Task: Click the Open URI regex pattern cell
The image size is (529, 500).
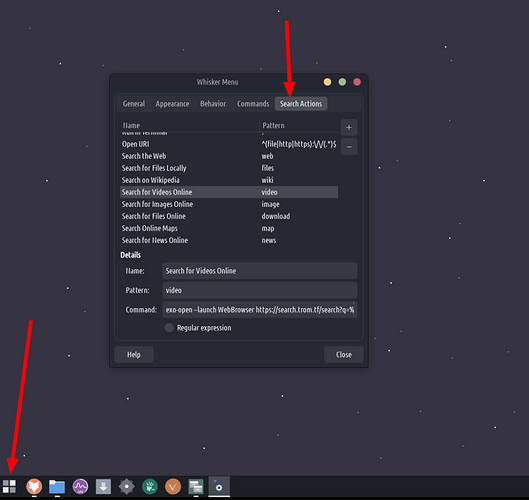Action: (x=299, y=144)
